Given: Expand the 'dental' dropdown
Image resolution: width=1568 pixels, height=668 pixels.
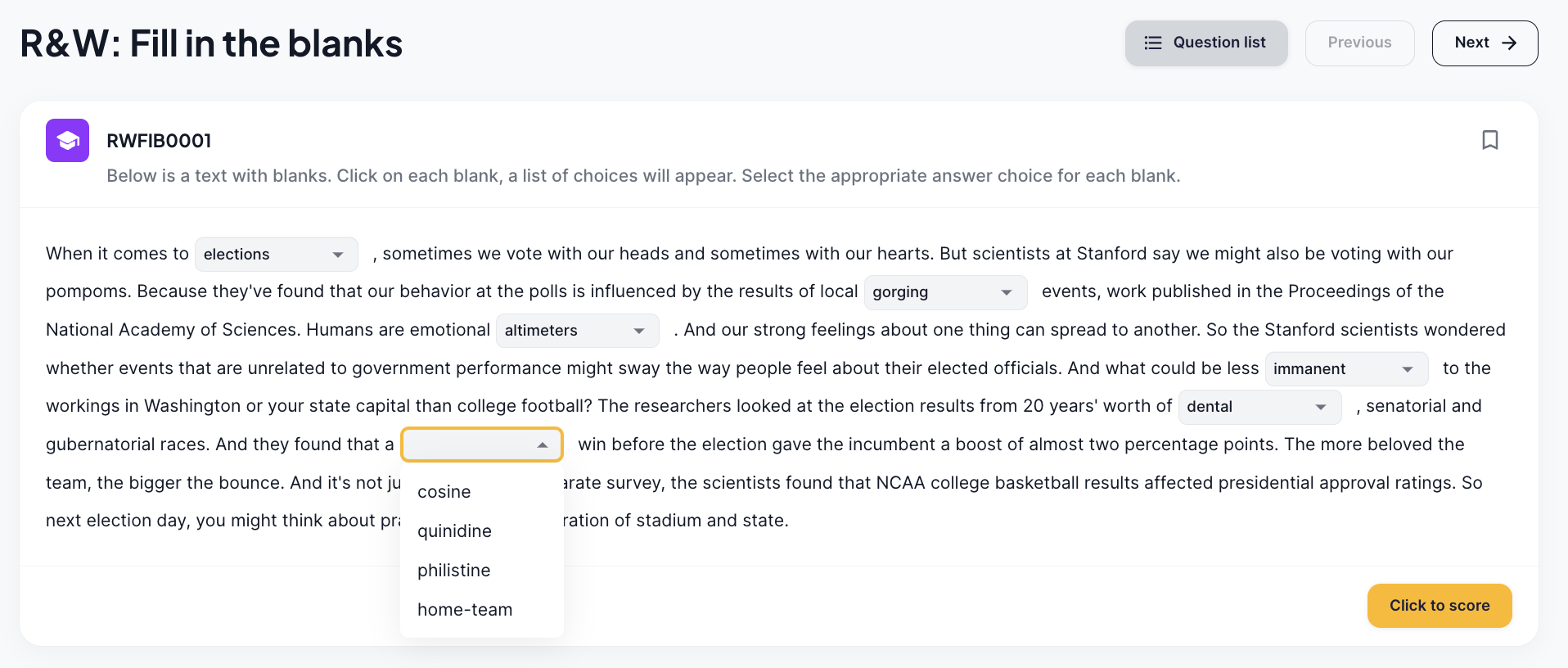Looking at the screenshot, I should tap(1259, 407).
